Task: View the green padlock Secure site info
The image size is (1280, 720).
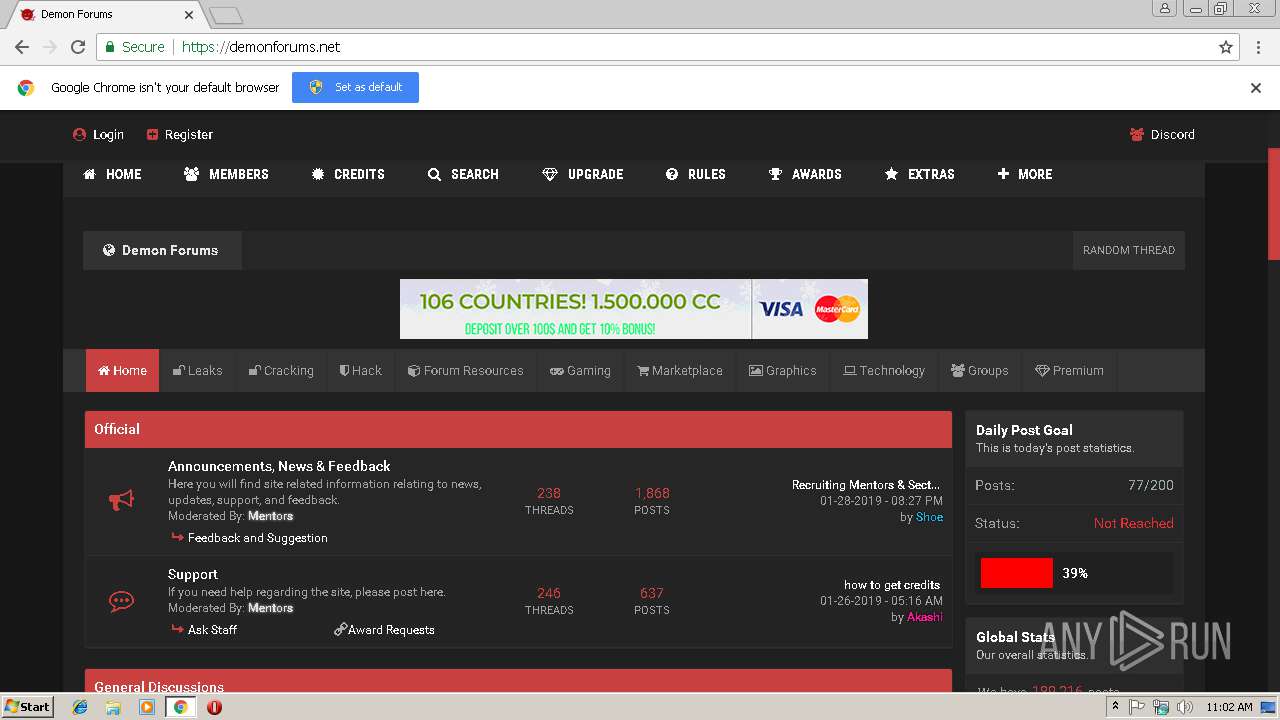Action: click(x=135, y=47)
